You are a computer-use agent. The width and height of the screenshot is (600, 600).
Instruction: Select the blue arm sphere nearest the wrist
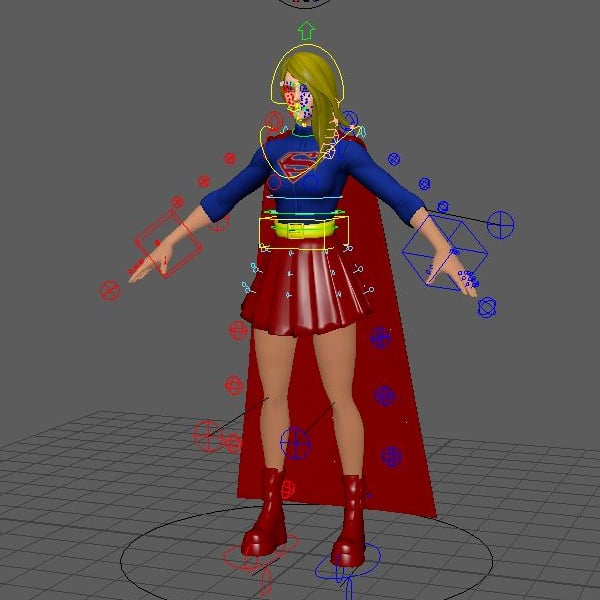[443, 207]
